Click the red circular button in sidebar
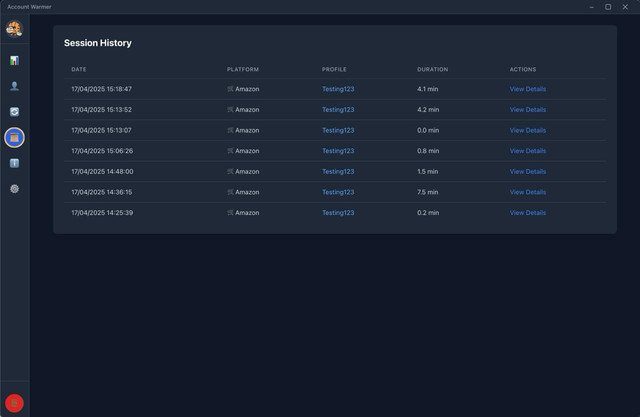Image resolution: width=640 pixels, height=417 pixels. click(x=14, y=403)
